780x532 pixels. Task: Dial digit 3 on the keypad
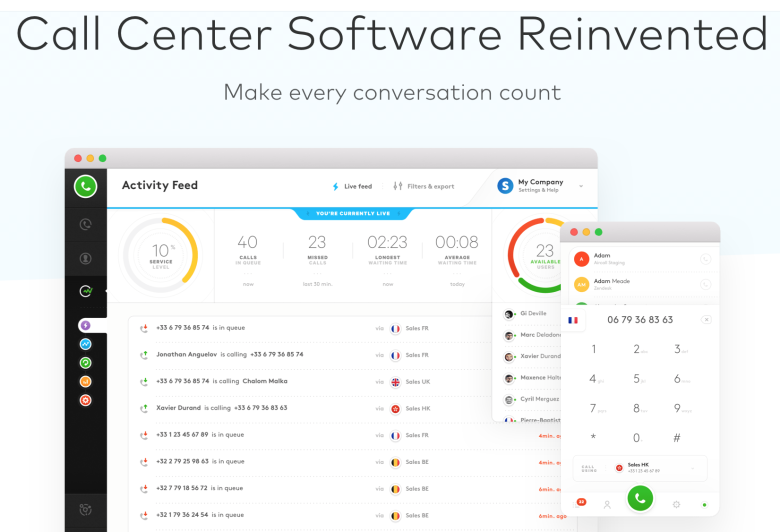pyautogui.click(x=680, y=349)
